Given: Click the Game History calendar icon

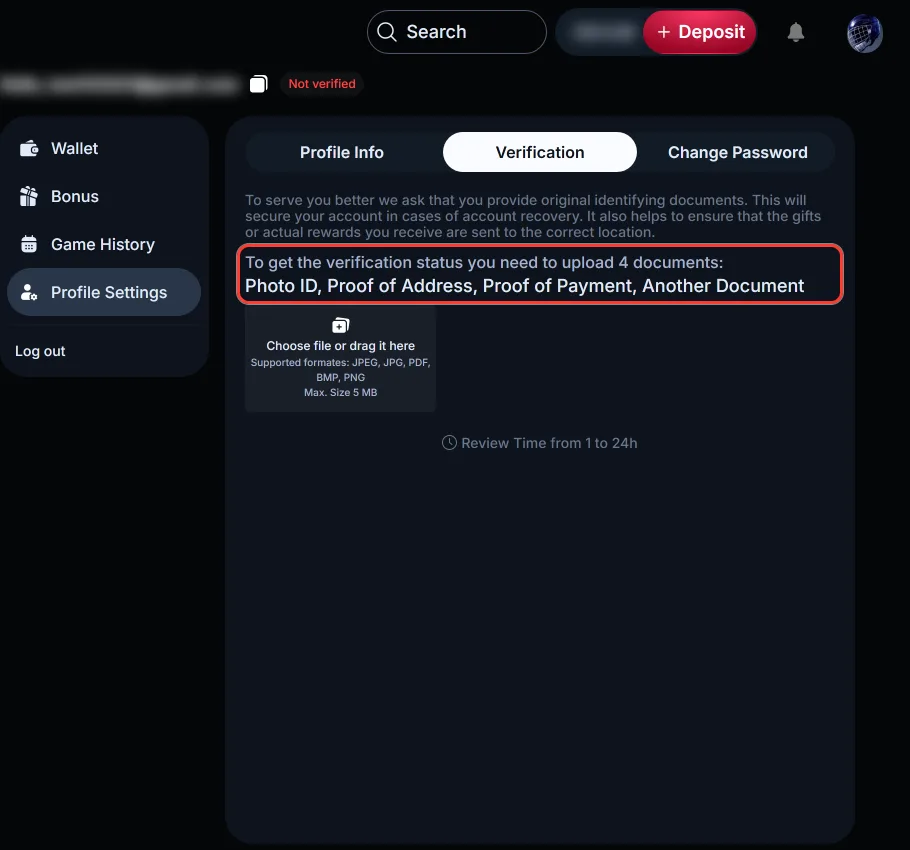Looking at the screenshot, I should pos(29,244).
